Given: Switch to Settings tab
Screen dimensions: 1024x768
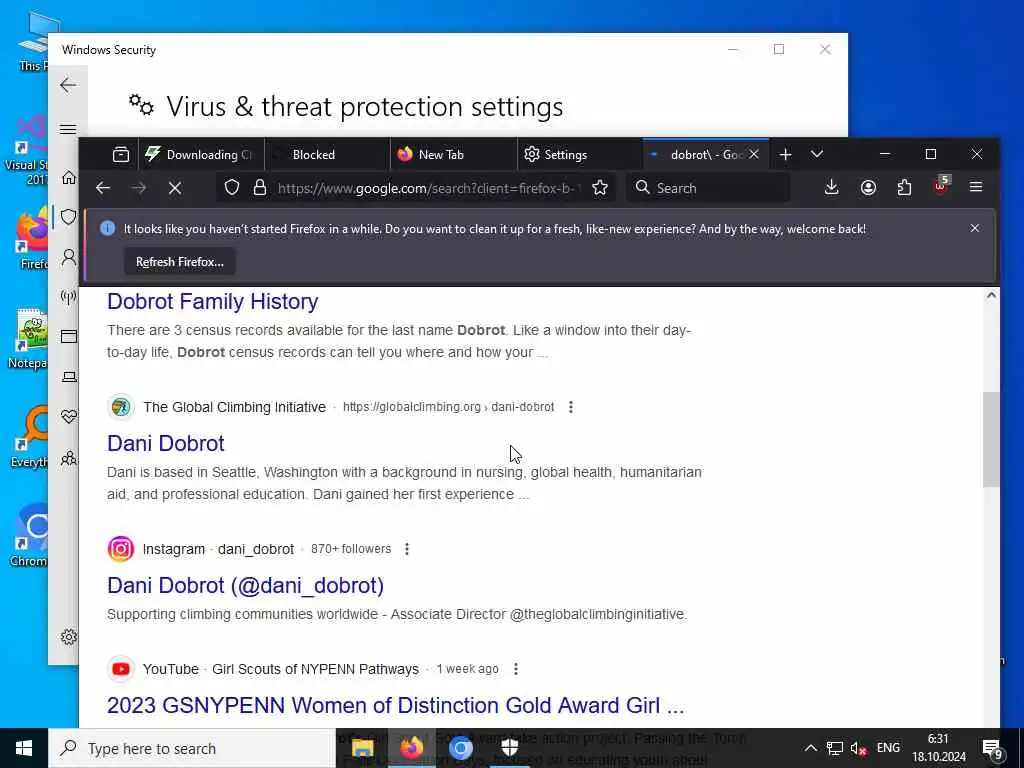Looking at the screenshot, I should [x=580, y=155].
